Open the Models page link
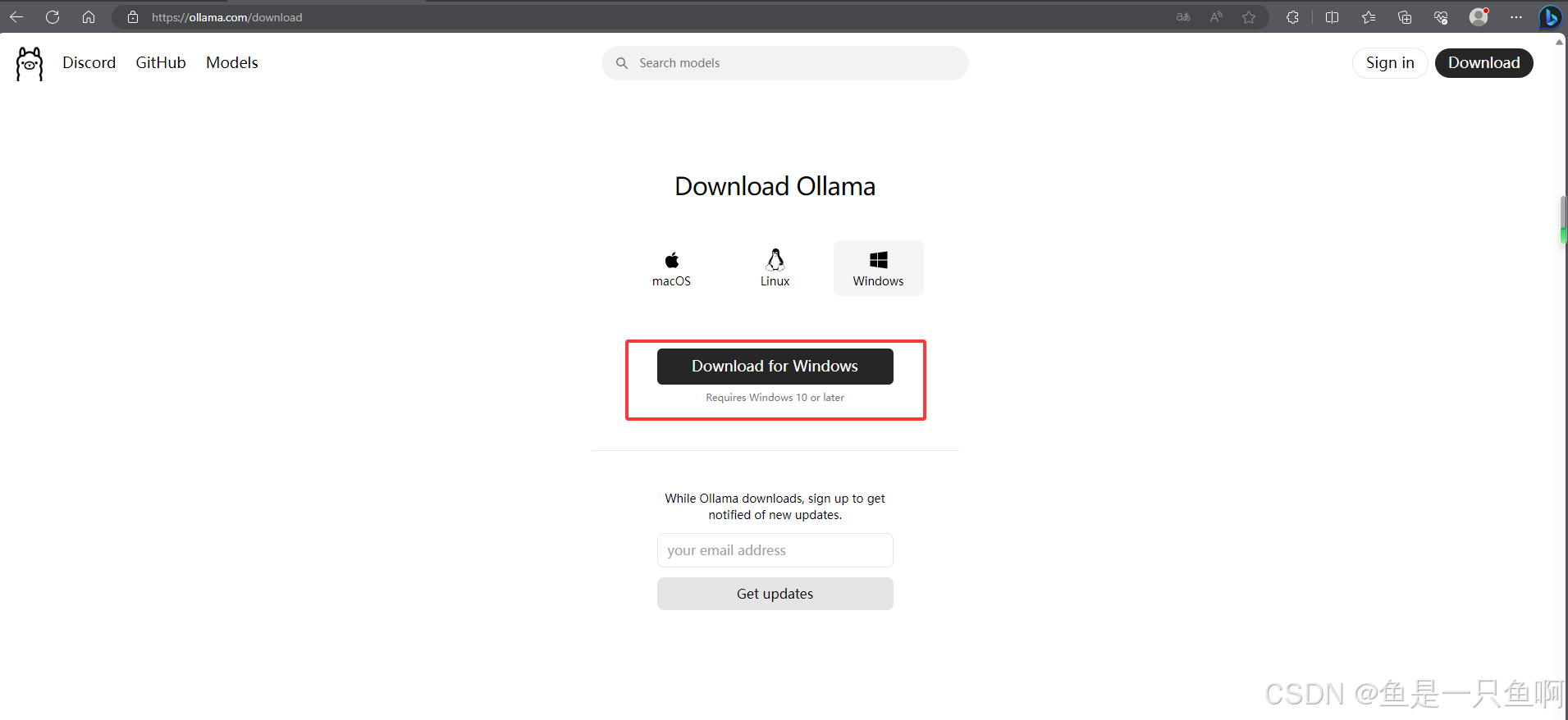 pos(232,63)
